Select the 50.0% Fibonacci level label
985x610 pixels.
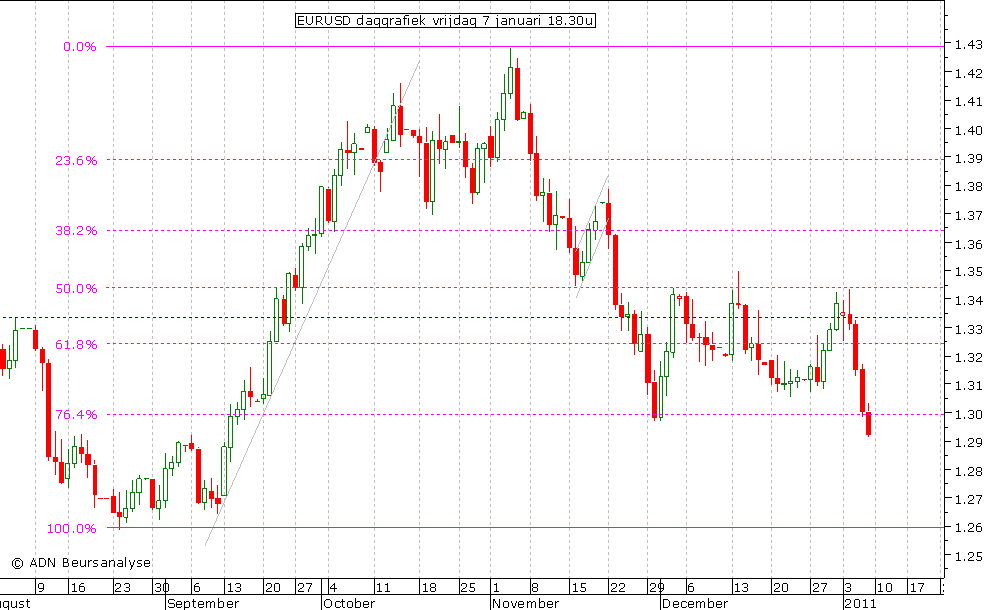click(77, 289)
